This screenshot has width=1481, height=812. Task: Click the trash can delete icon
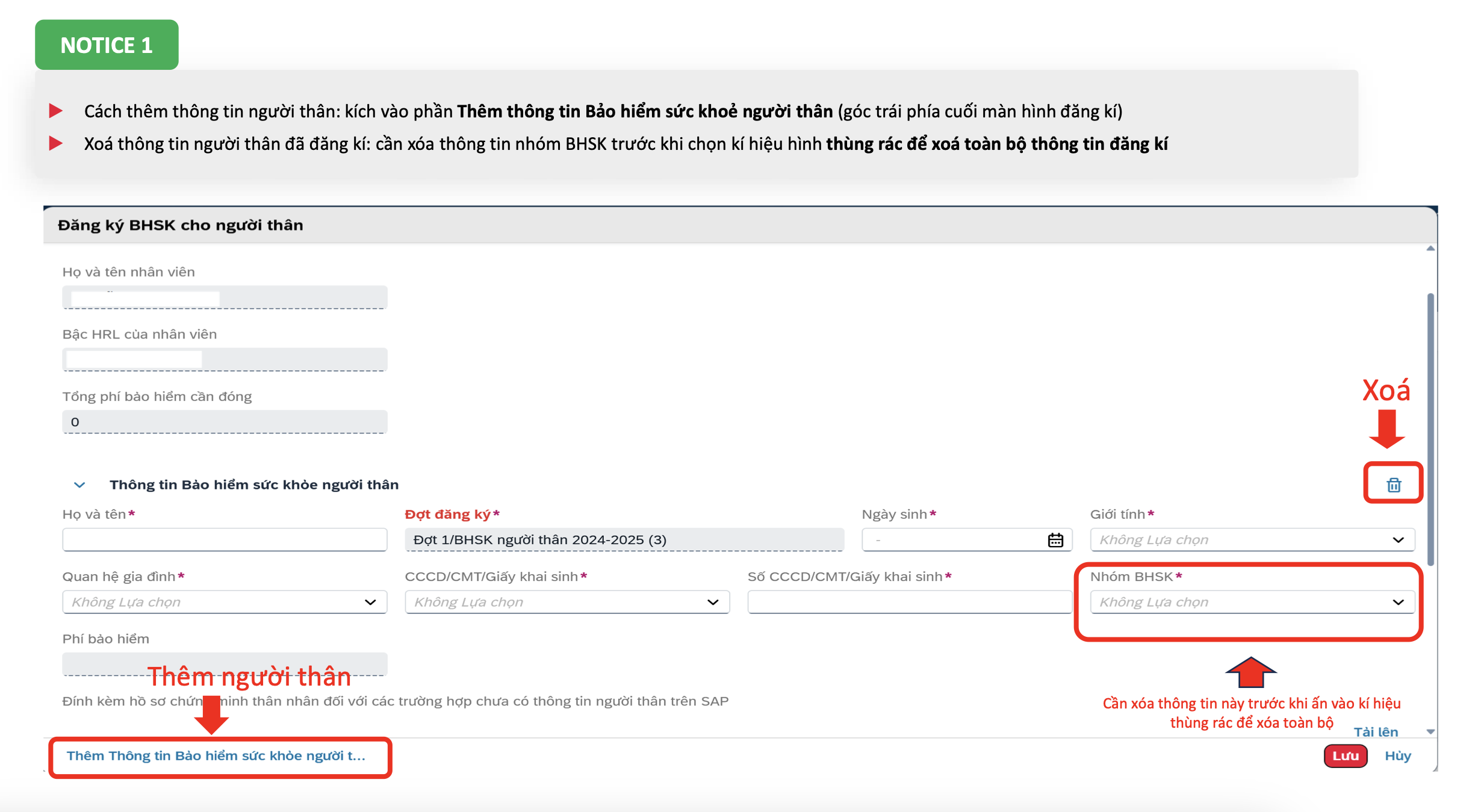tap(1394, 485)
